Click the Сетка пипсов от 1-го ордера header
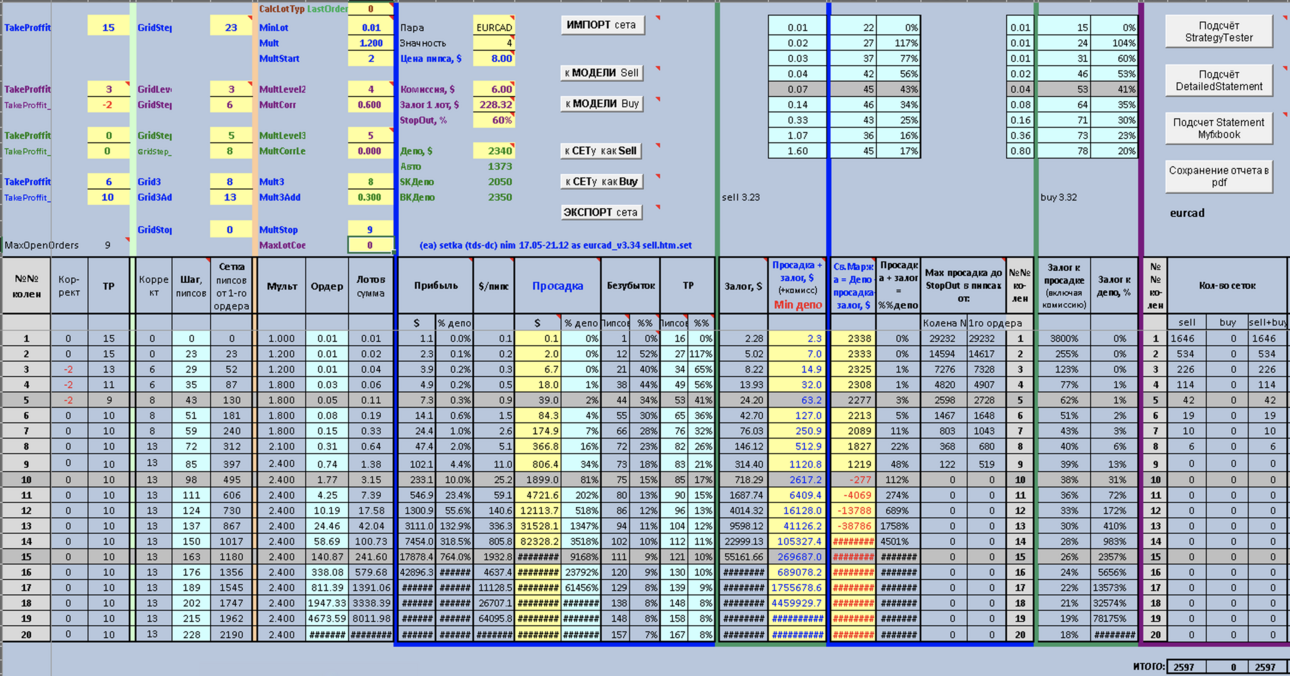 (x=232, y=286)
